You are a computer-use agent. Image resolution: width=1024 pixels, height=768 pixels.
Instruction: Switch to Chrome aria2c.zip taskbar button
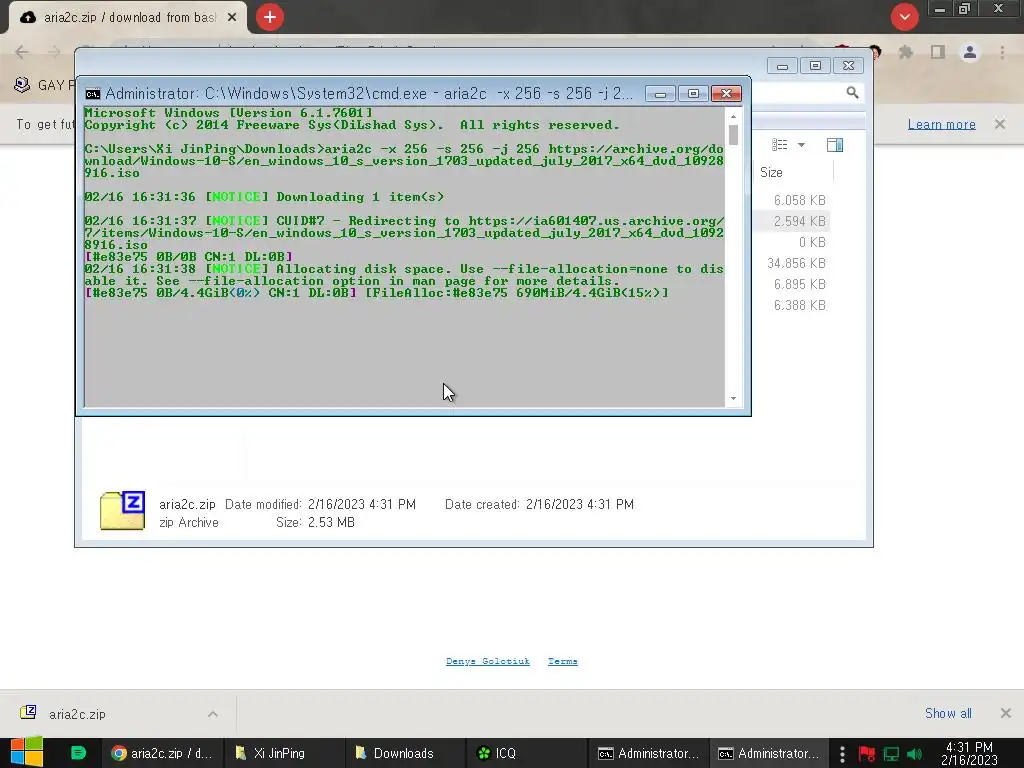(x=162, y=753)
